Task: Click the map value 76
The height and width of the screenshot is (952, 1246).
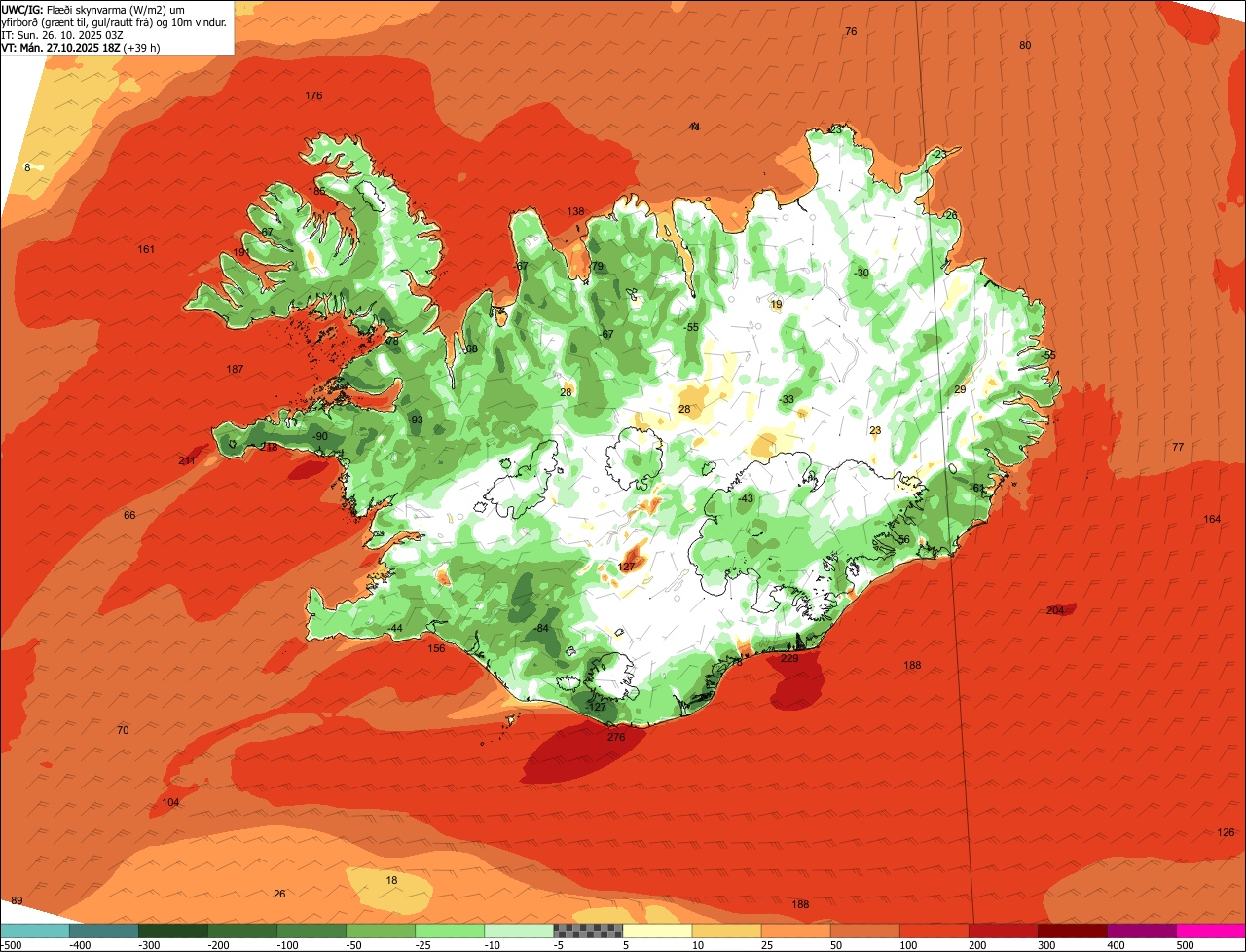Action: coord(851,31)
